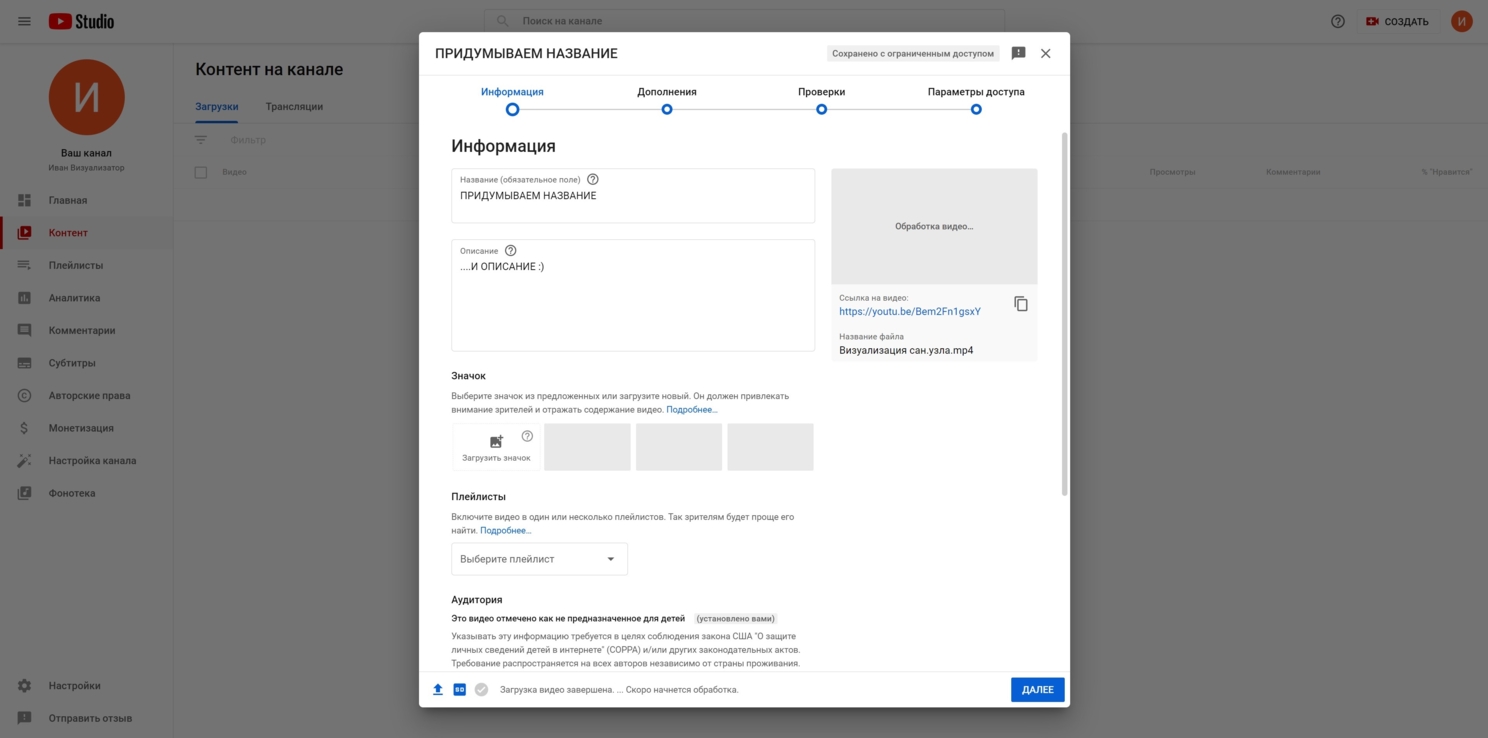Click the Фильтр filter input

pos(248,140)
